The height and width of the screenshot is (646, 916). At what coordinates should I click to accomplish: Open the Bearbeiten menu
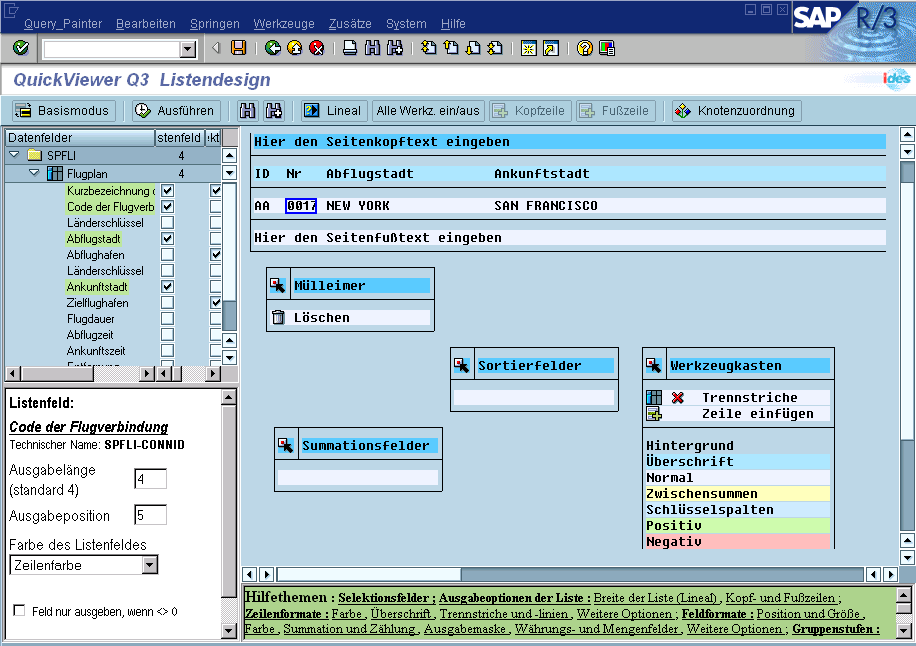pyautogui.click(x=145, y=24)
